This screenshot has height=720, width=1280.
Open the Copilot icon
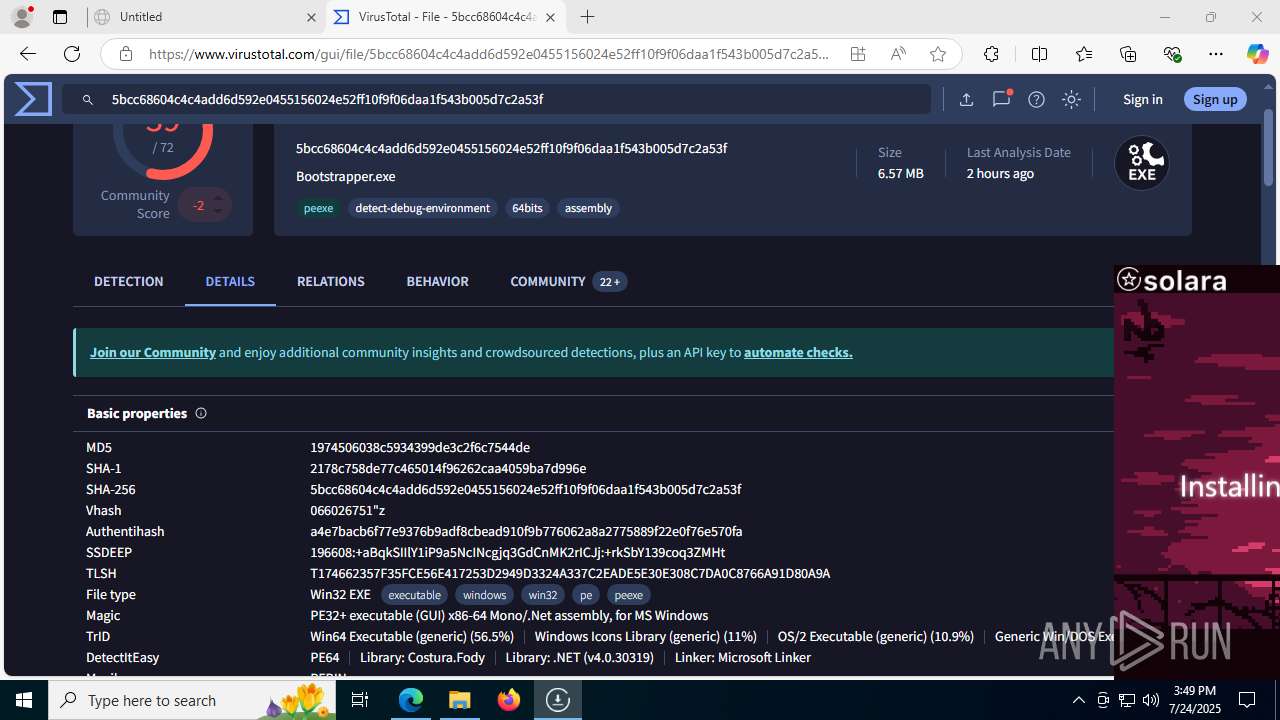(1257, 54)
